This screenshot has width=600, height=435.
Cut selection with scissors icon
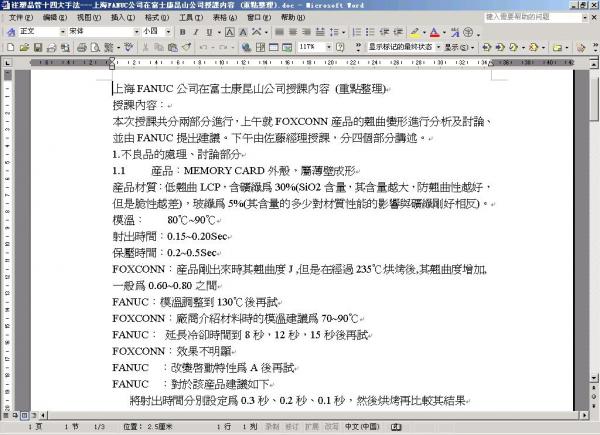[x=145, y=47]
